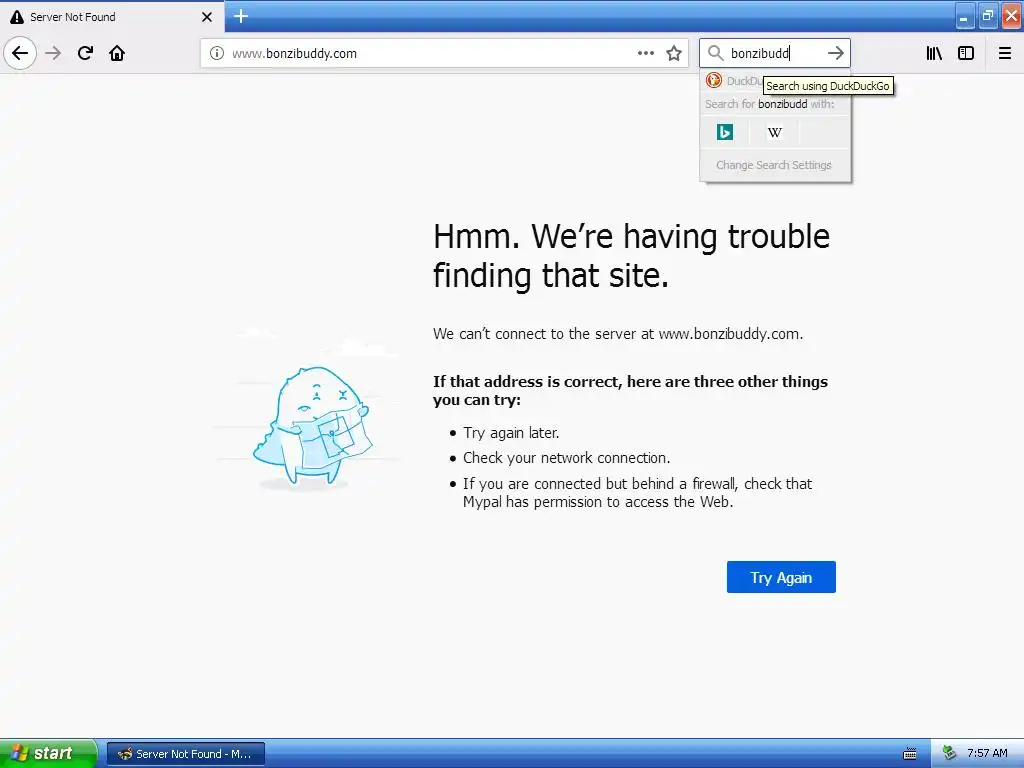This screenshot has height=768, width=1024.
Task: Click the 7:57 AM clock
Action: pos(987,753)
